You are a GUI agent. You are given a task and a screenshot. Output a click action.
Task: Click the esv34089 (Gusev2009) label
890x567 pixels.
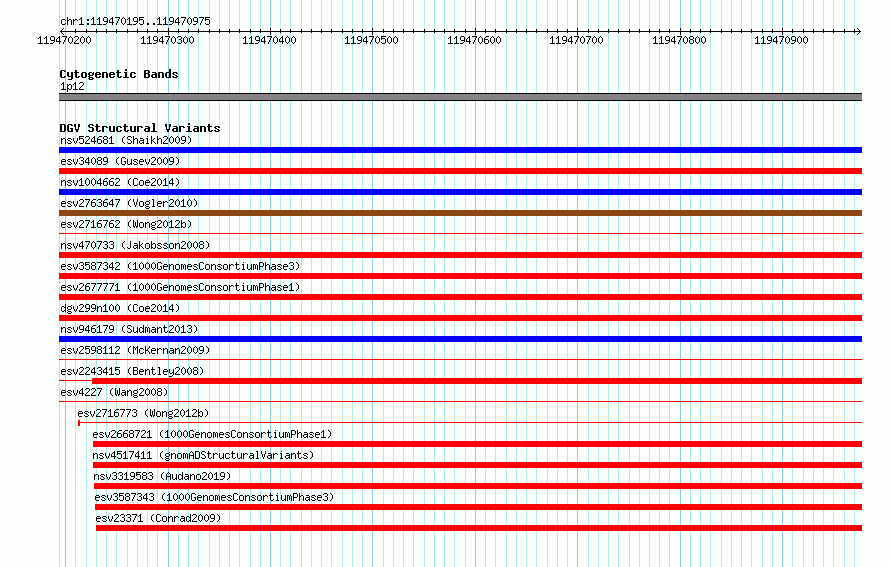point(120,161)
